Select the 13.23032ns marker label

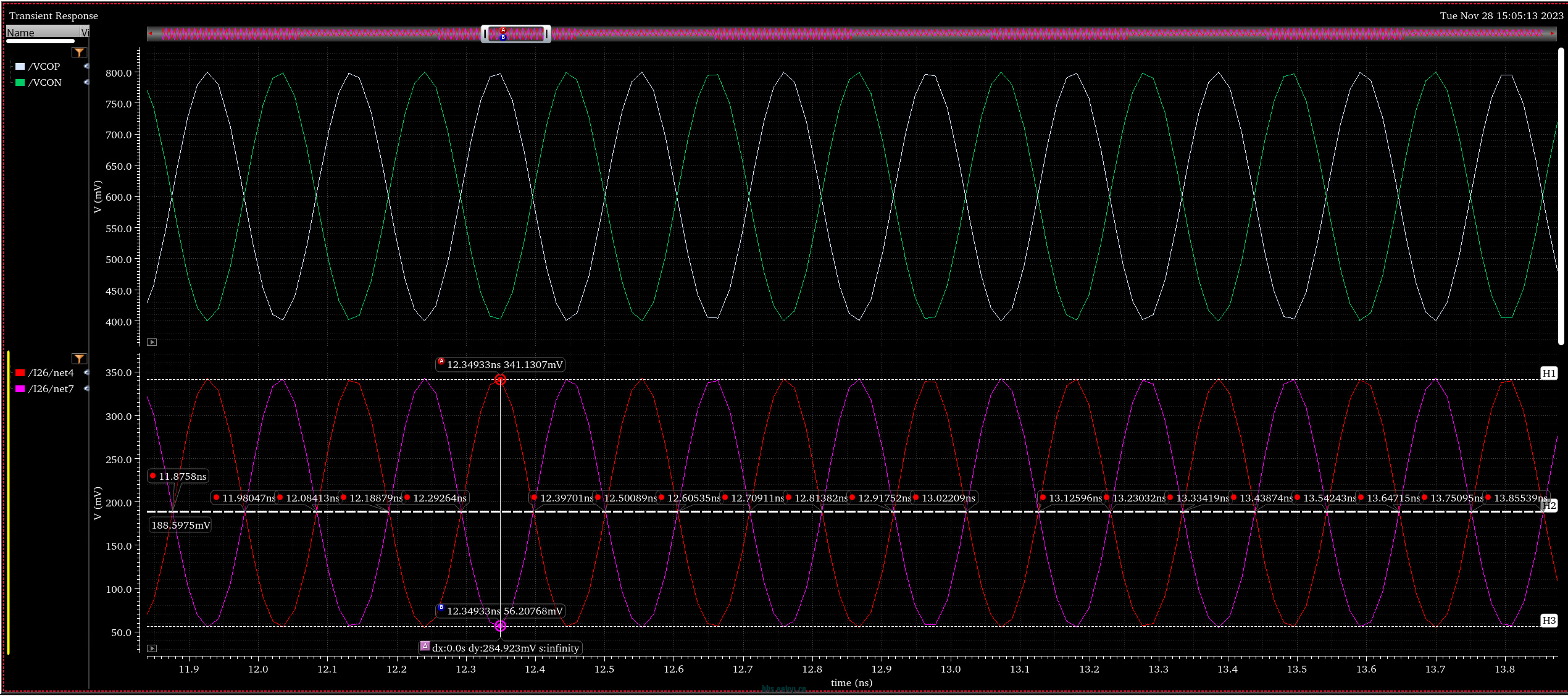coord(1133,498)
